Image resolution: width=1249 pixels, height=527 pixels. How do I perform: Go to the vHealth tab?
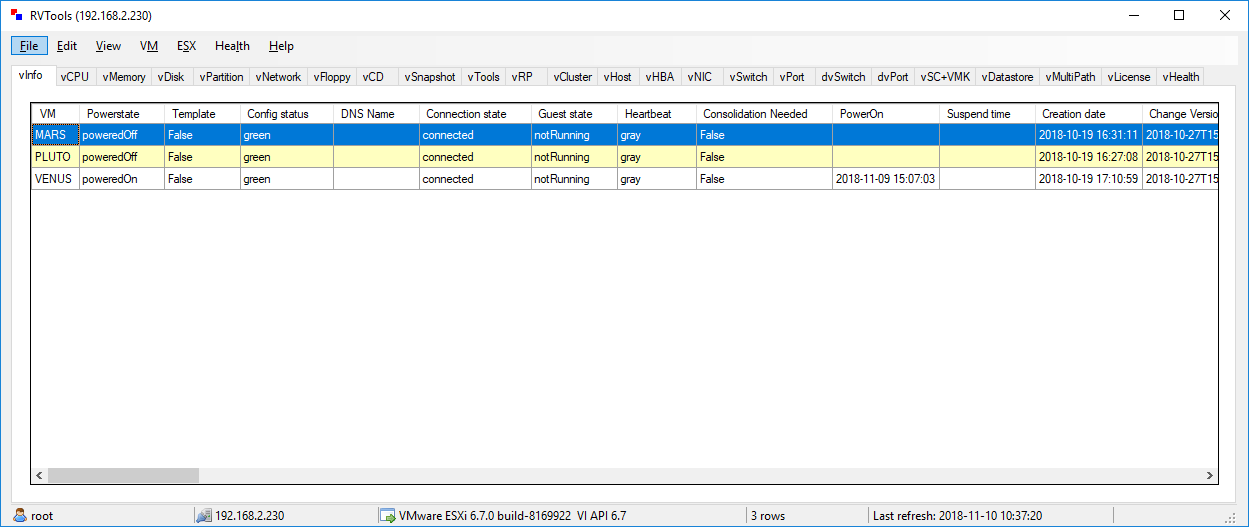pos(1180,77)
